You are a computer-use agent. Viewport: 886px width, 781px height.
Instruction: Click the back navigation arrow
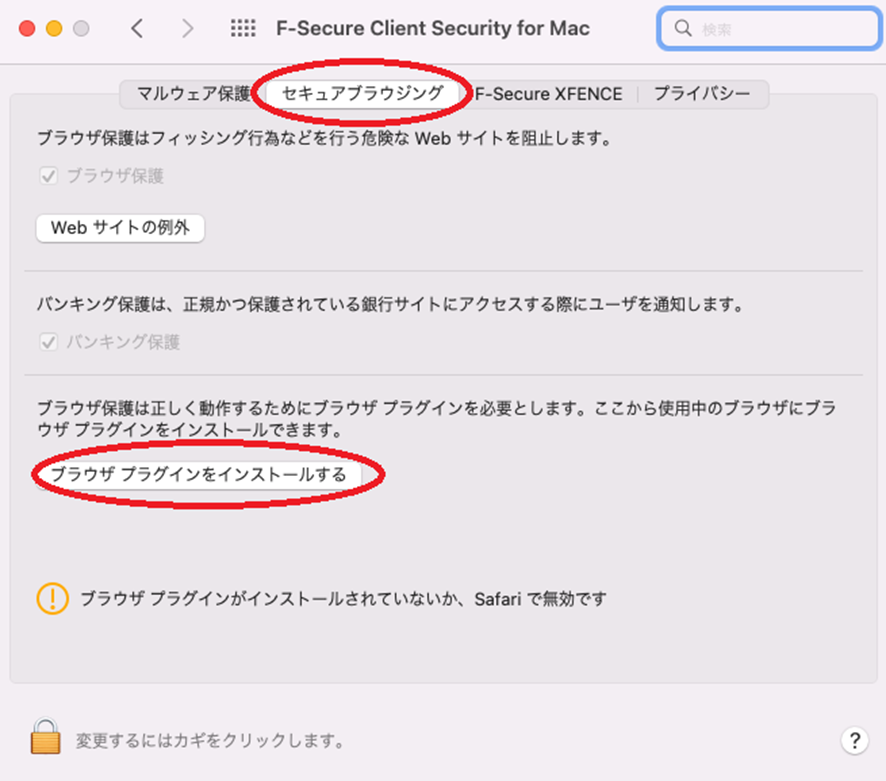click(x=137, y=28)
